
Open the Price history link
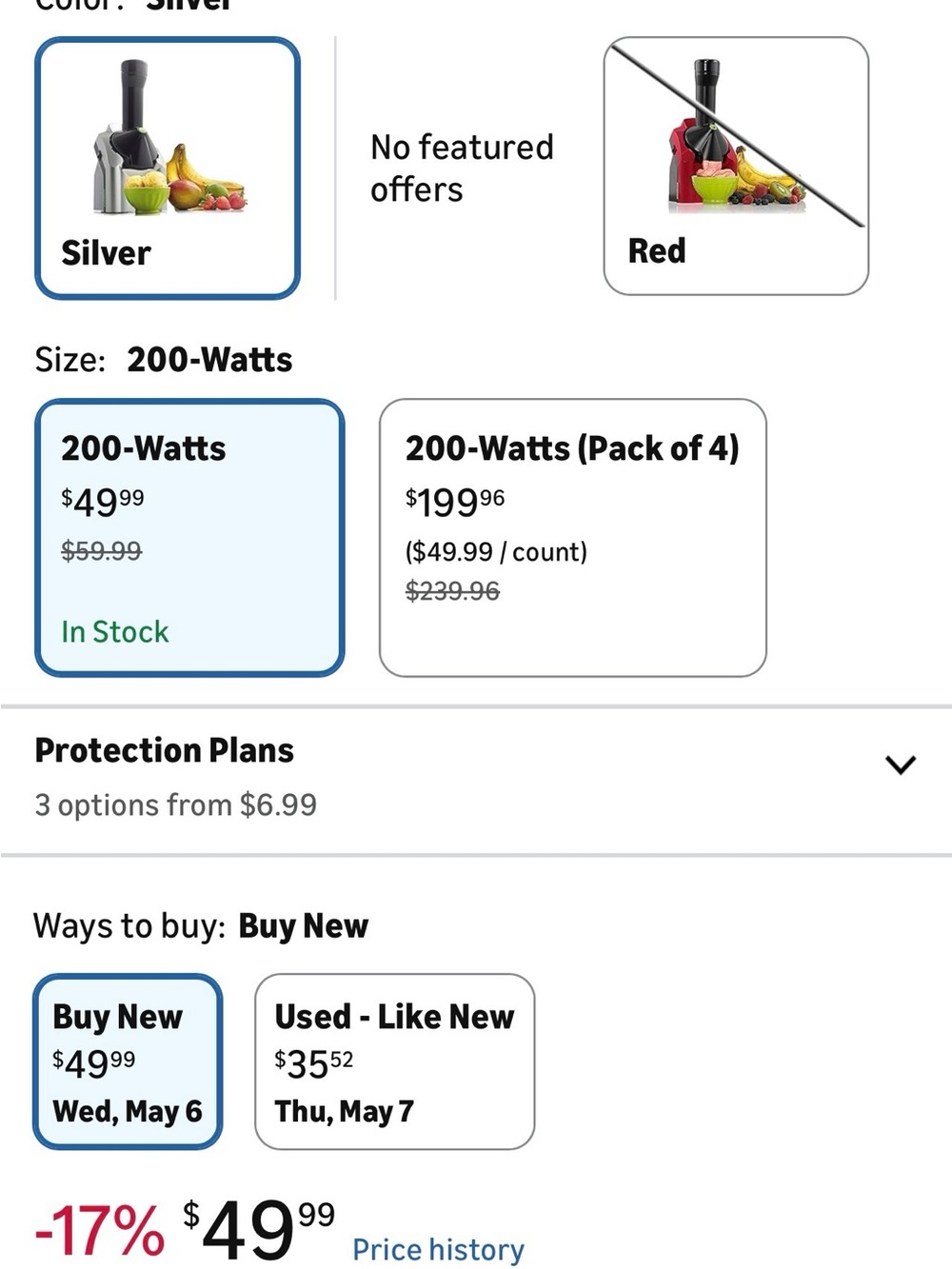coord(438,1249)
